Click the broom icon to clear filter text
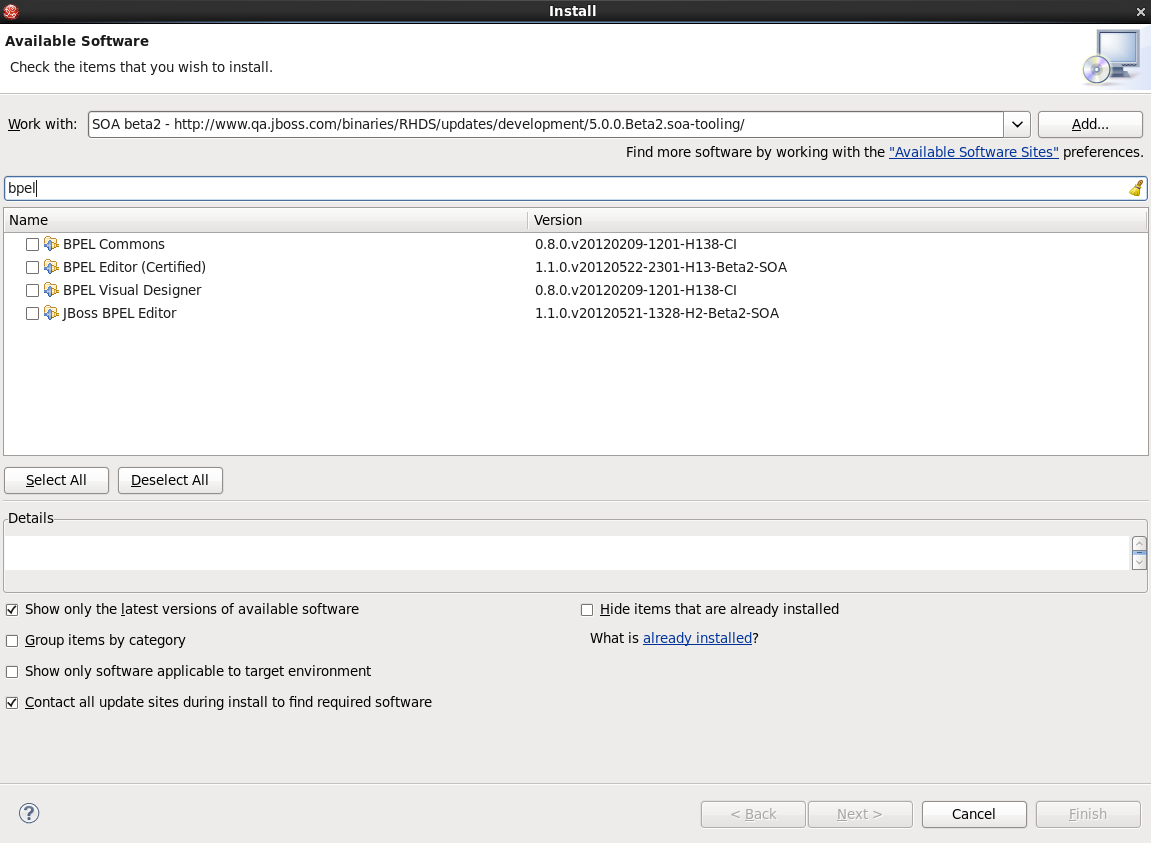The width and height of the screenshot is (1151, 843). [1136, 188]
